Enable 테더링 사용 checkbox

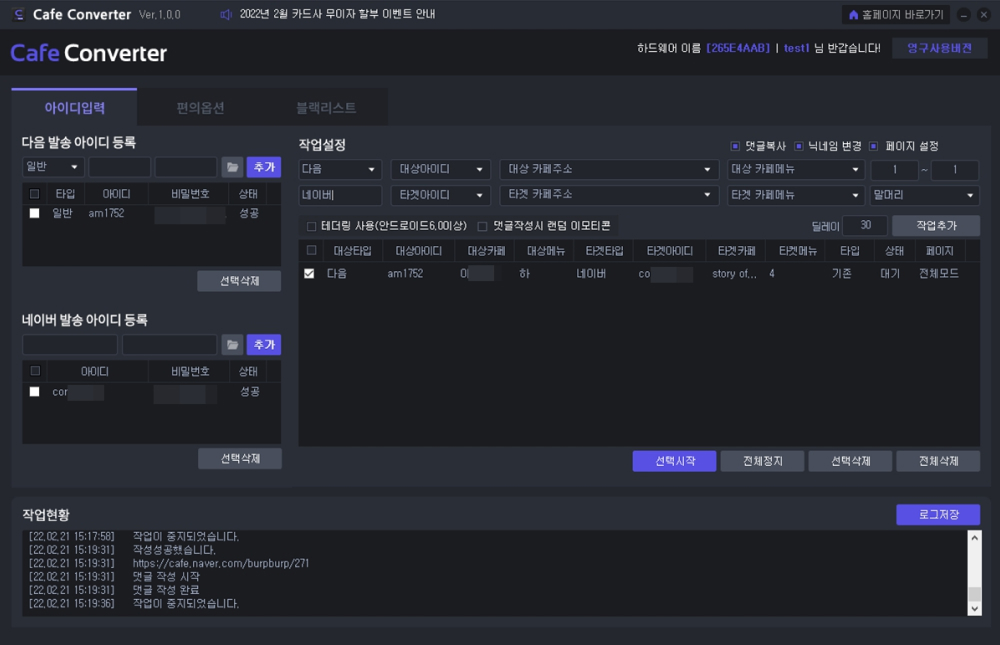[311, 226]
